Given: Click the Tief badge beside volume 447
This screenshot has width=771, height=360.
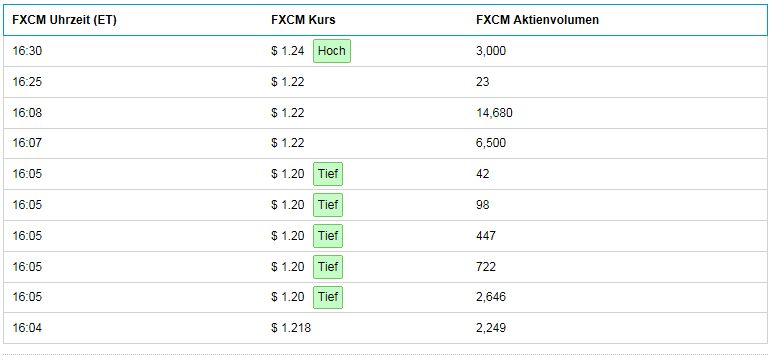Looking at the screenshot, I should (x=328, y=236).
